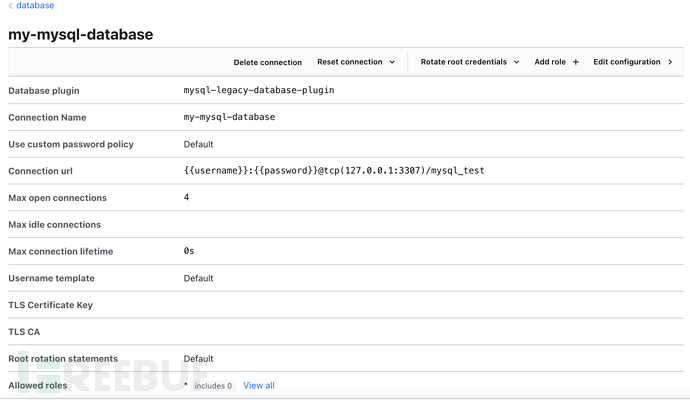Click the plus icon beside Add role

576,62
